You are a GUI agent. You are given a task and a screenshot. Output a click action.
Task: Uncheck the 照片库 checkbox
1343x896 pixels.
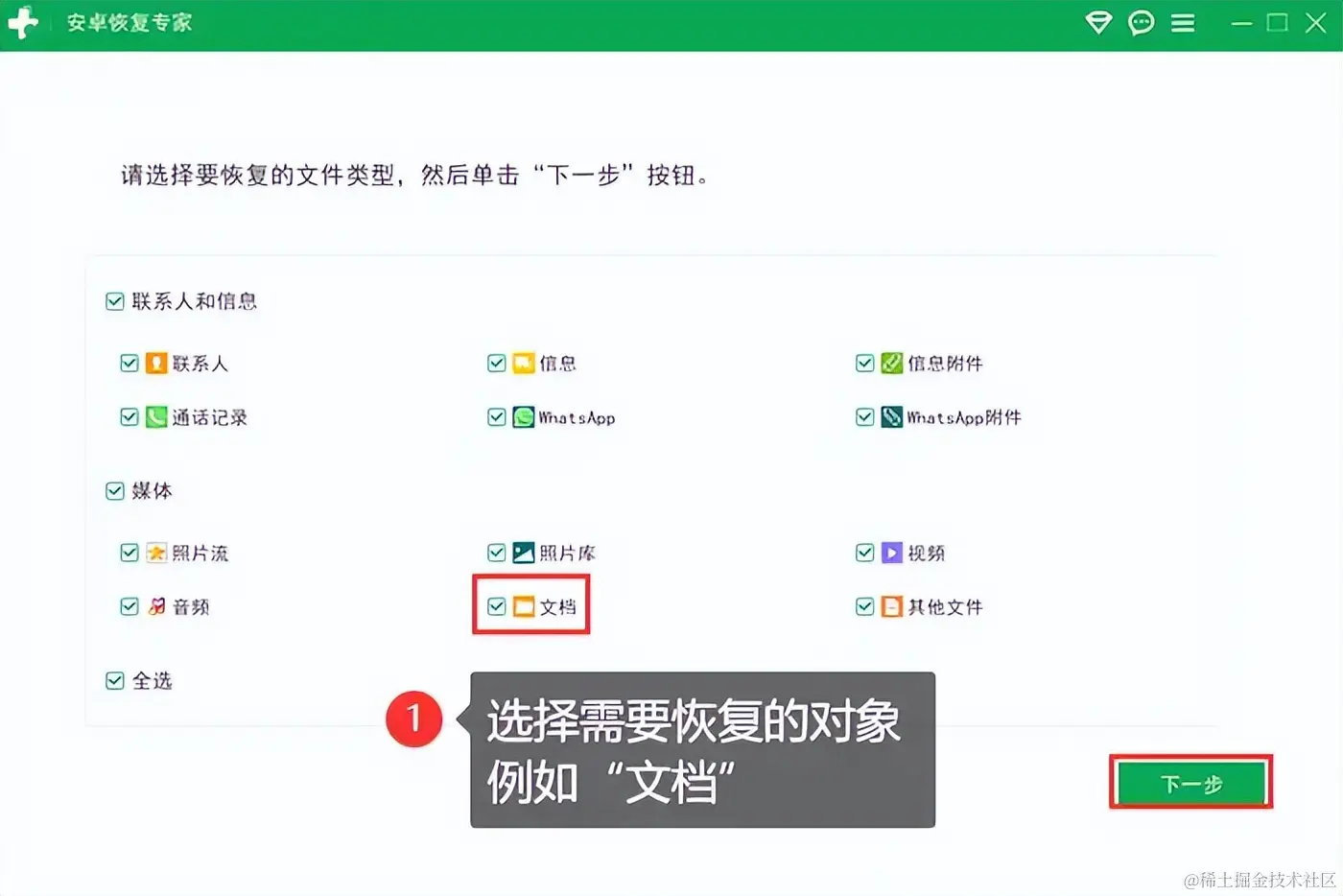click(497, 553)
